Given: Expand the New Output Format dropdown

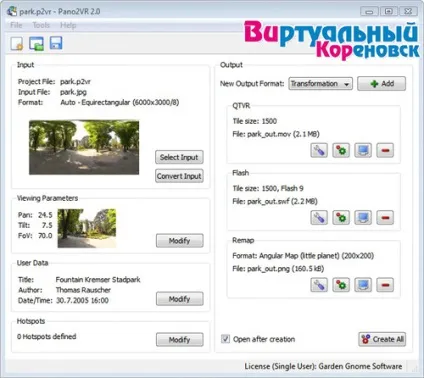Looking at the screenshot, I should [x=320, y=84].
